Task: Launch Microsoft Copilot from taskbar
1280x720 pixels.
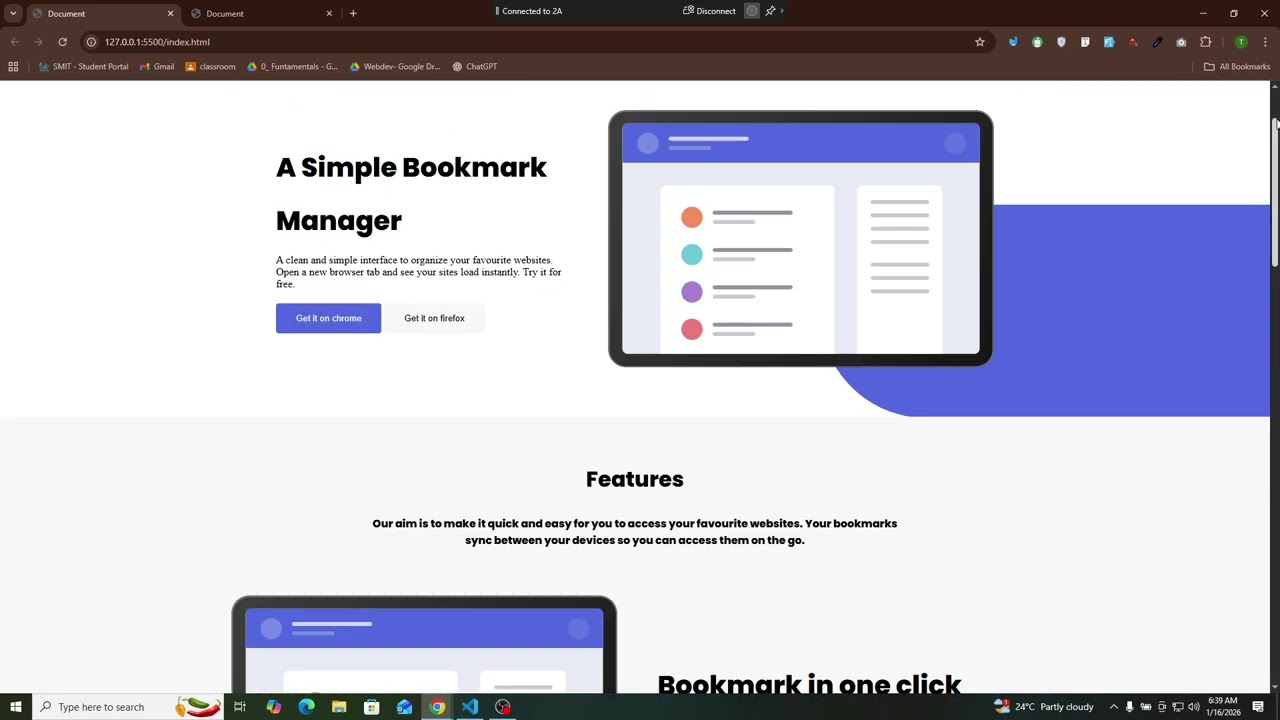Action: [x=273, y=707]
